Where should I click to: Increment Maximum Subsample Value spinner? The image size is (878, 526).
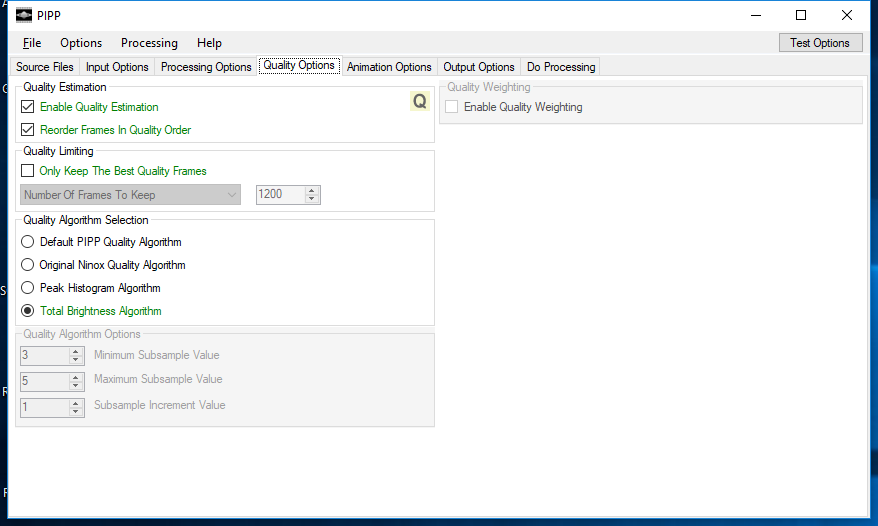(x=76, y=378)
